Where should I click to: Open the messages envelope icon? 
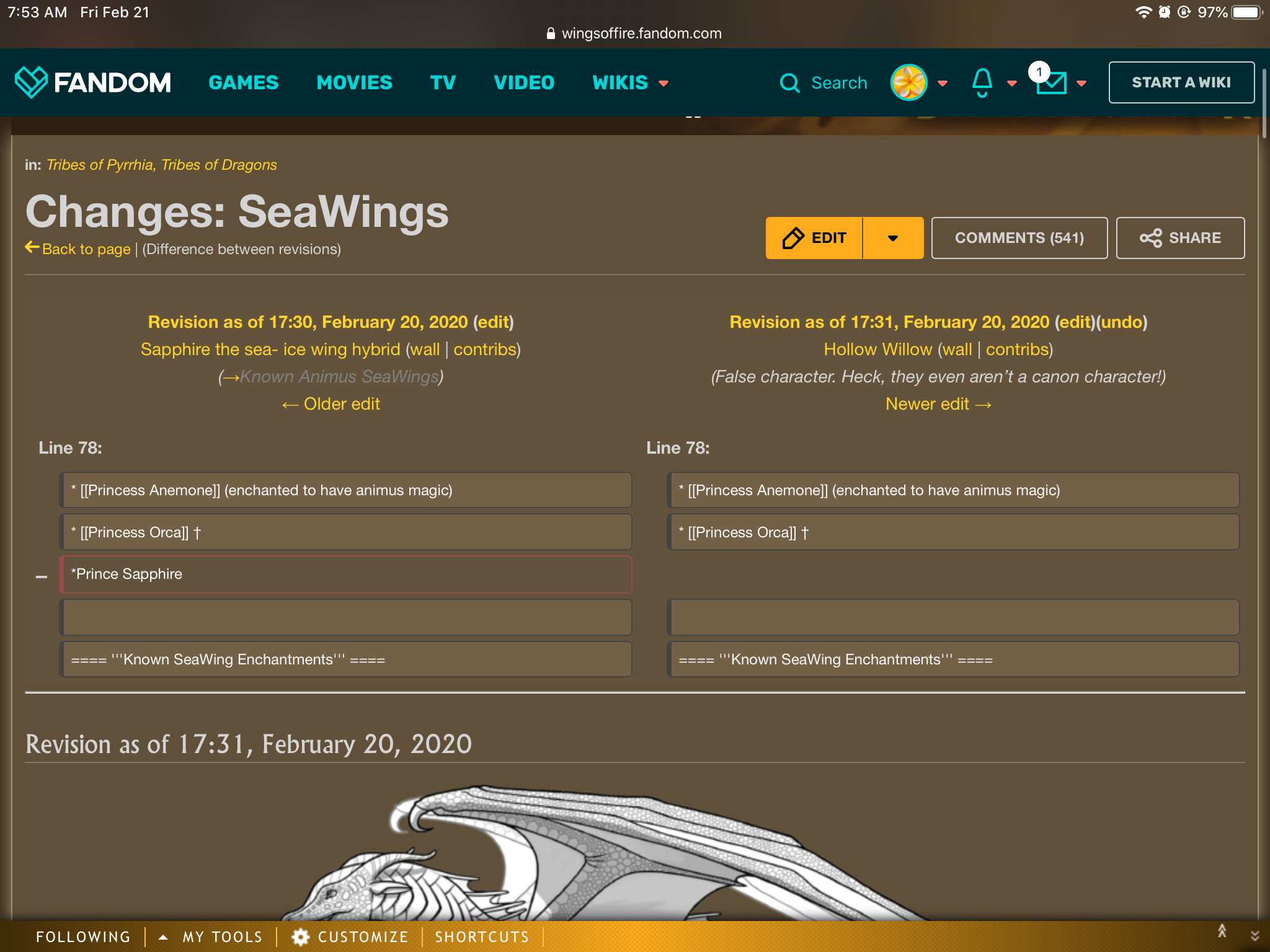(x=1051, y=82)
